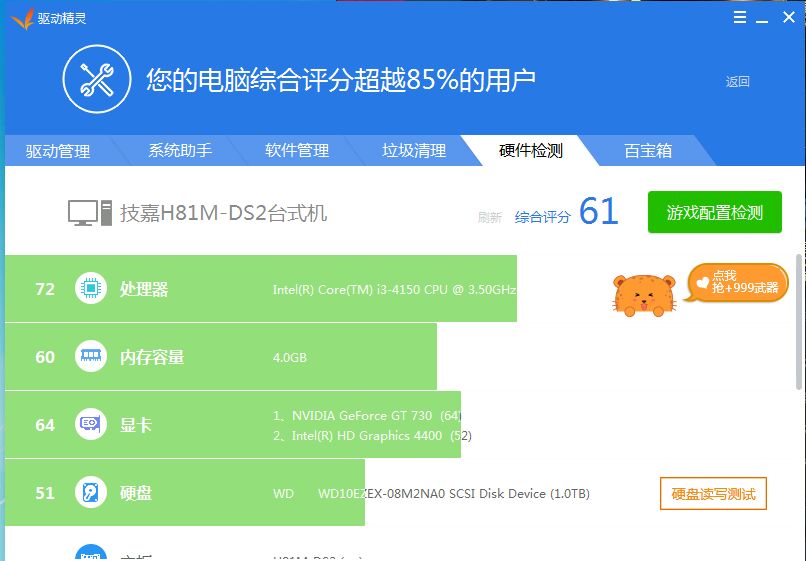The image size is (806, 561).
Task: Click the 技嘉H81M-DS2台式机 title
Action: (x=224, y=213)
